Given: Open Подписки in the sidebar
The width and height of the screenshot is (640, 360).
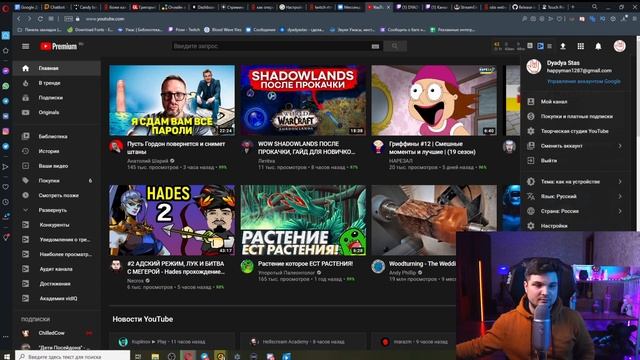Looking at the screenshot, I should (x=56, y=98).
